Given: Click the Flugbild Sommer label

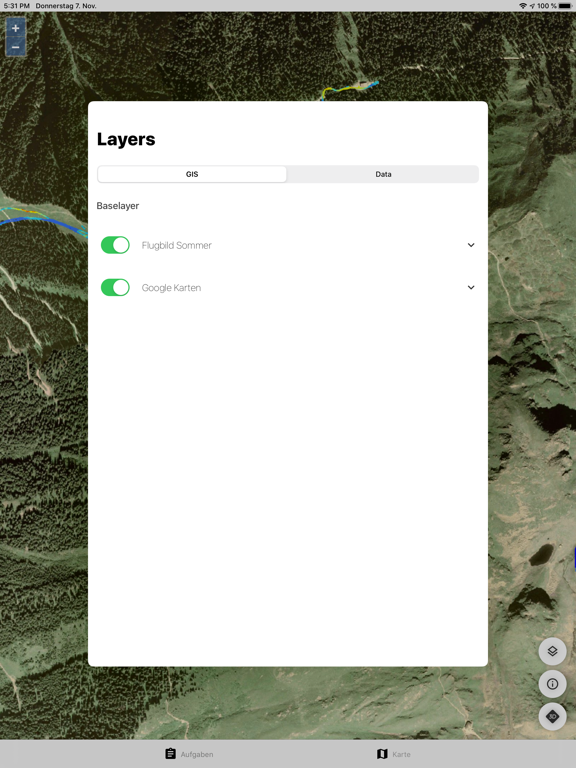Looking at the screenshot, I should tap(176, 245).
